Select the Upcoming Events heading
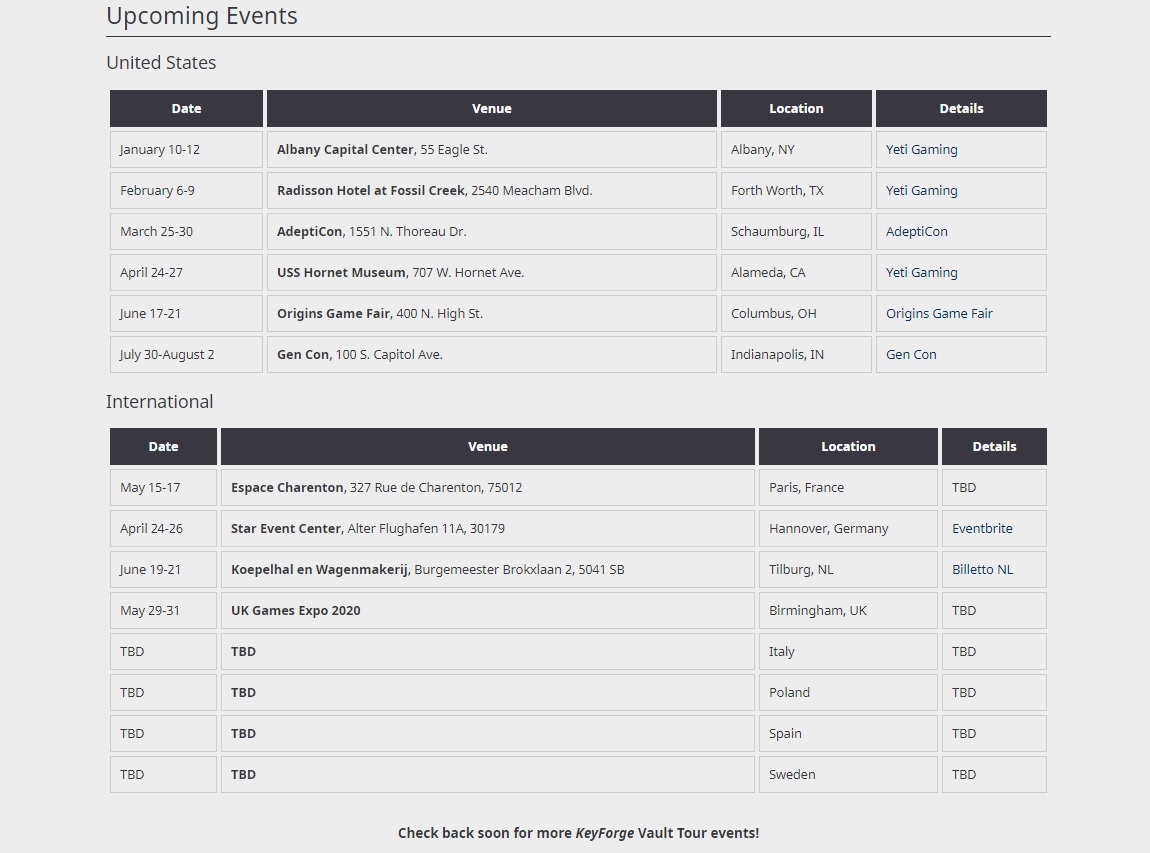 pos(202,15)
